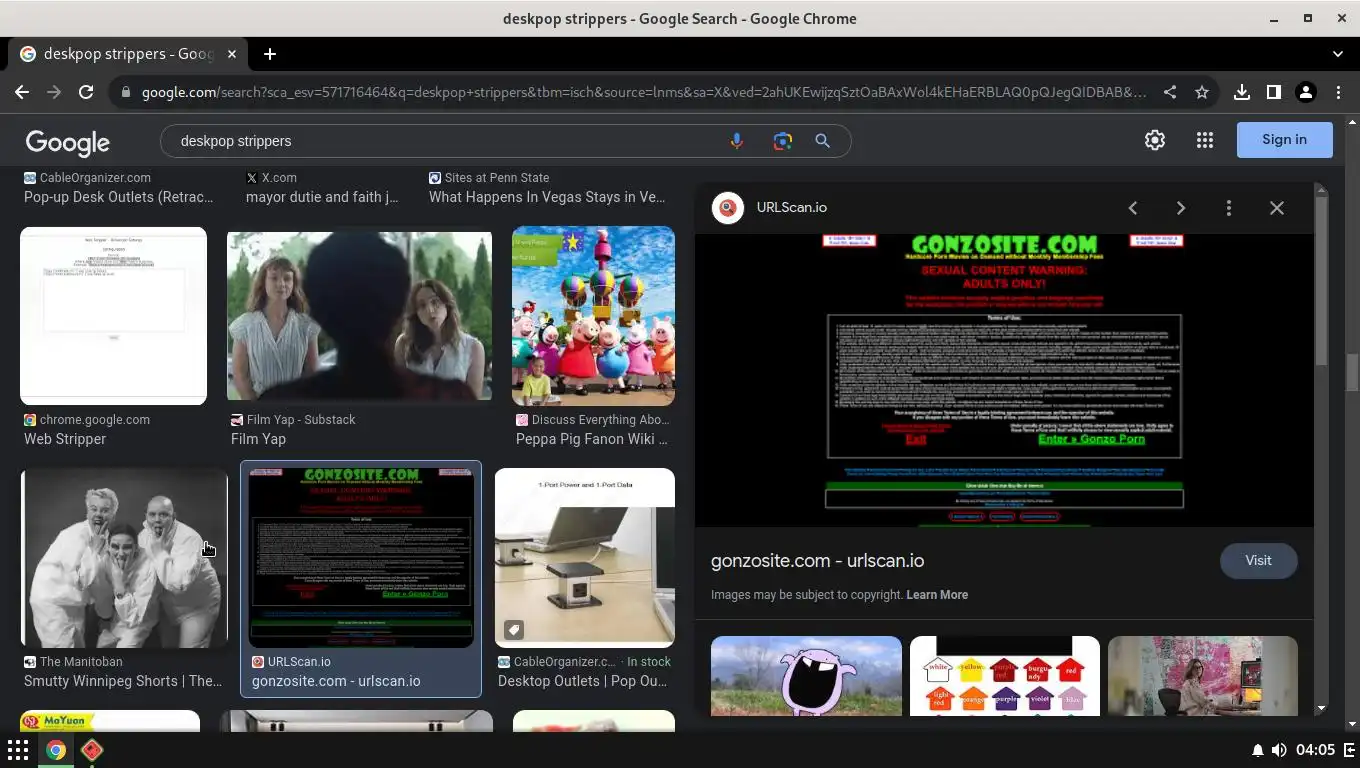The image size is (1360, 768).
Task: Open Google Lens camera search icon
Action: tap(782, 141)
